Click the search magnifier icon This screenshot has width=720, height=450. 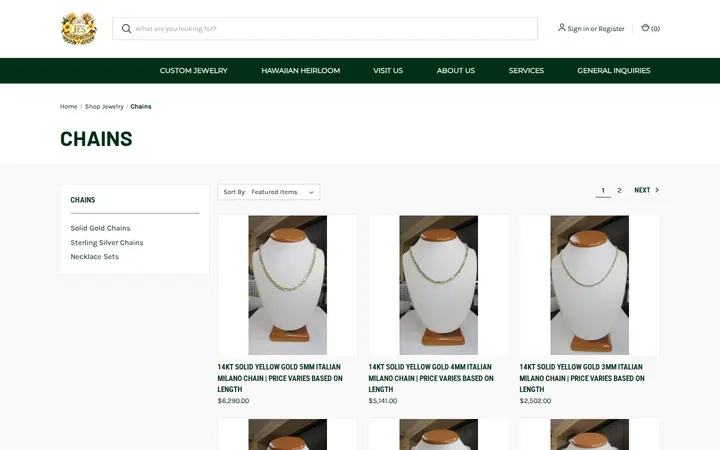tap(126, 29)
